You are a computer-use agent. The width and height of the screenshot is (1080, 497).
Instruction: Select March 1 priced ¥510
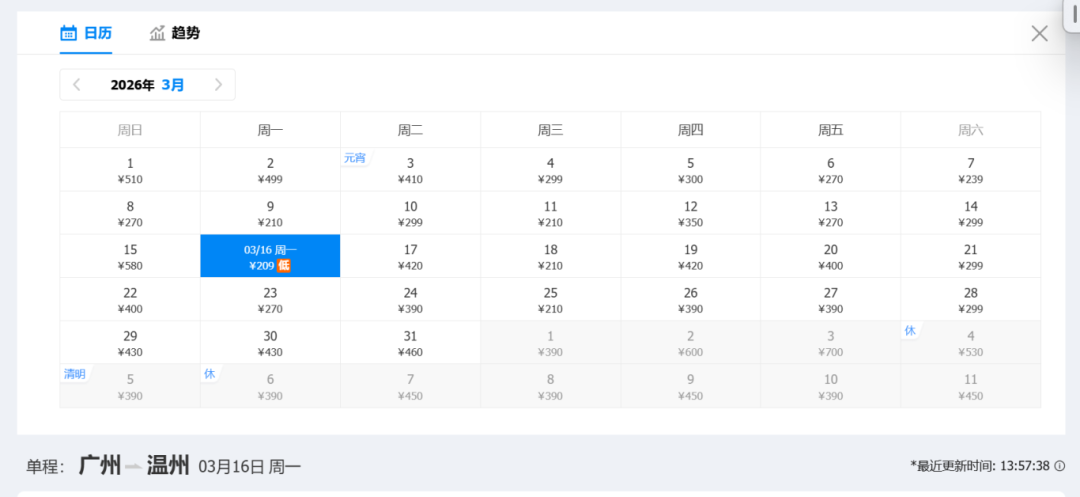pos(130,170)
